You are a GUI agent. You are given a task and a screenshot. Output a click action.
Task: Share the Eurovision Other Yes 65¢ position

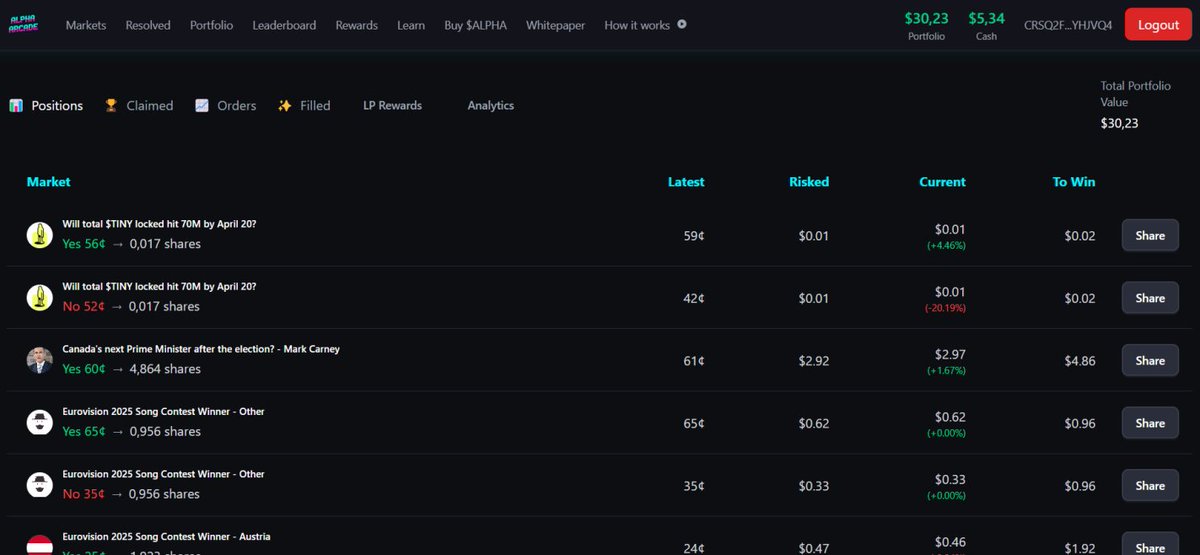(x=1150, y=423)
